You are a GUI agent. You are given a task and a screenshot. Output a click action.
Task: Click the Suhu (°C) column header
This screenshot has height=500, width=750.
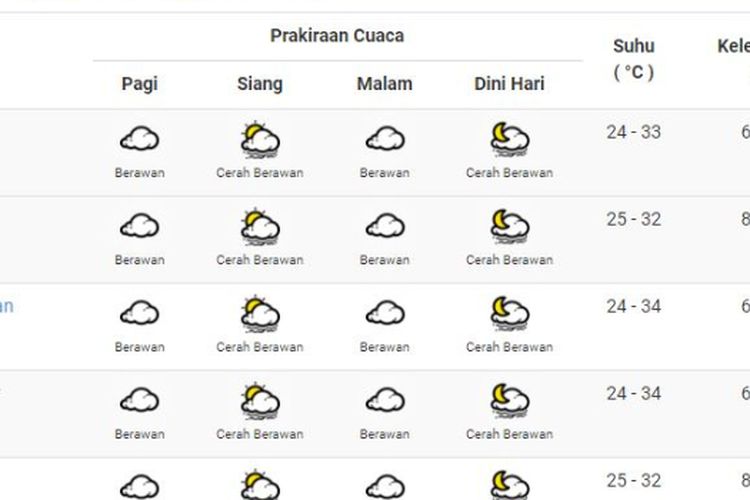tap(634, 58)
